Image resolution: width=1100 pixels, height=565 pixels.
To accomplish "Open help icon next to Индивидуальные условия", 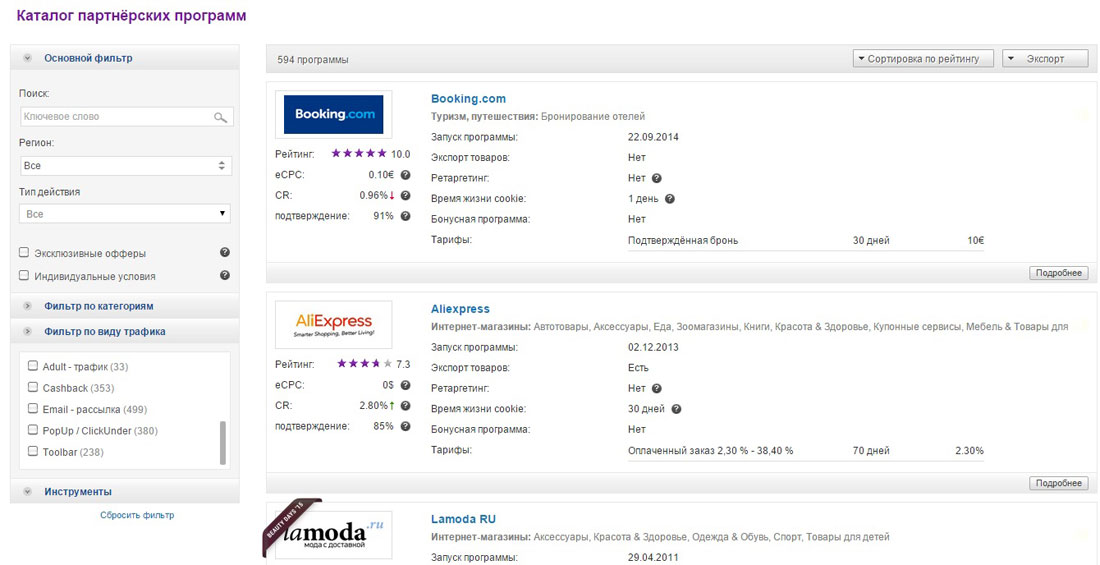I will [224, 275].
